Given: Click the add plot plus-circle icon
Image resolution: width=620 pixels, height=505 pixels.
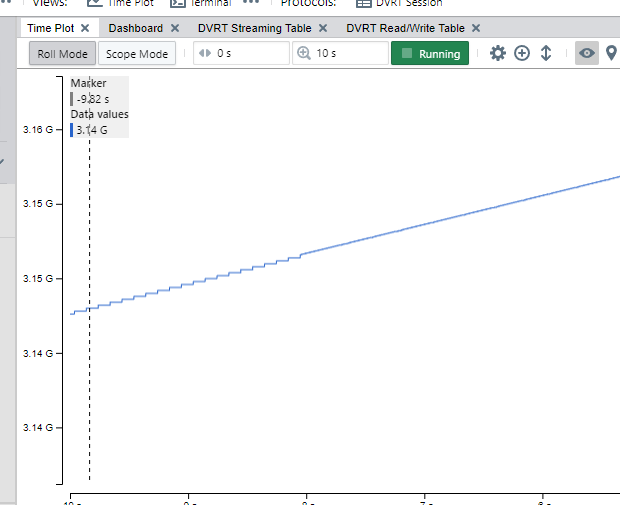Looking at the screenshot, I should click(522, 53).
